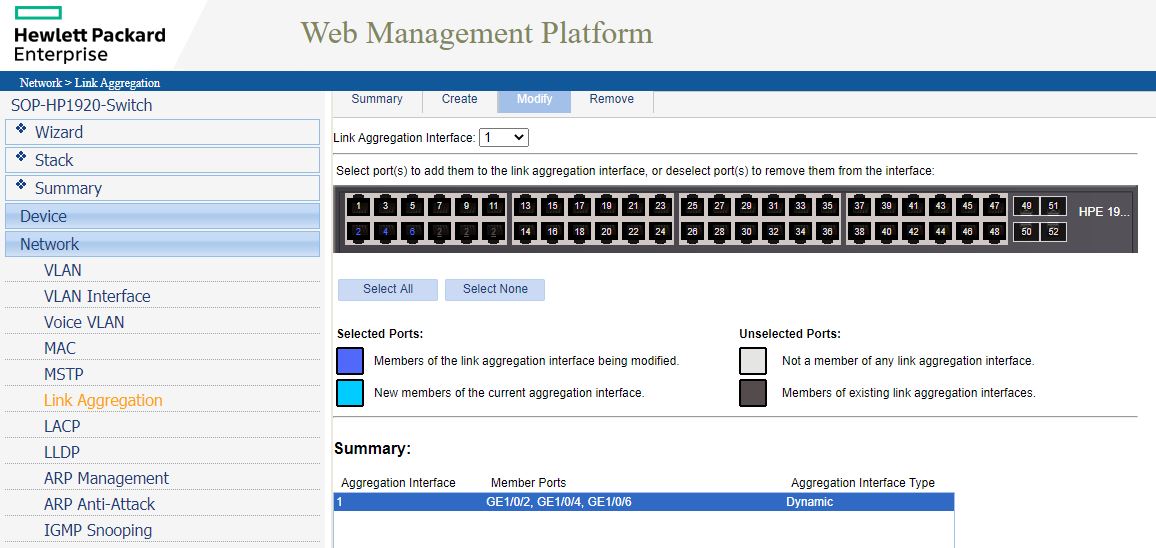The image size is (1156, 548).
Task: Deselect member port 2 on the switch panel
Action: coord(358,232)
